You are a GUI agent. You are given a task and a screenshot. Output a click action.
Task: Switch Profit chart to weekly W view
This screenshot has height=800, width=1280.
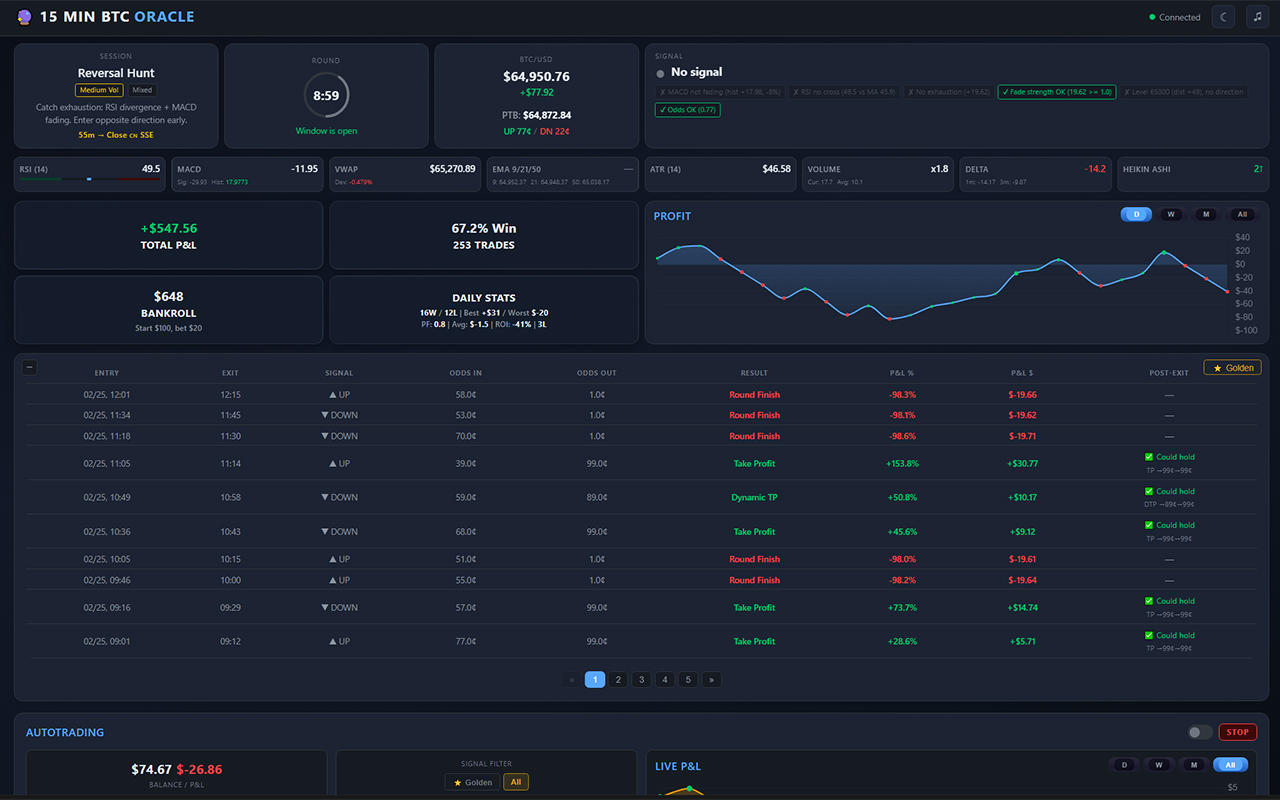click(x=1170, y=214)
